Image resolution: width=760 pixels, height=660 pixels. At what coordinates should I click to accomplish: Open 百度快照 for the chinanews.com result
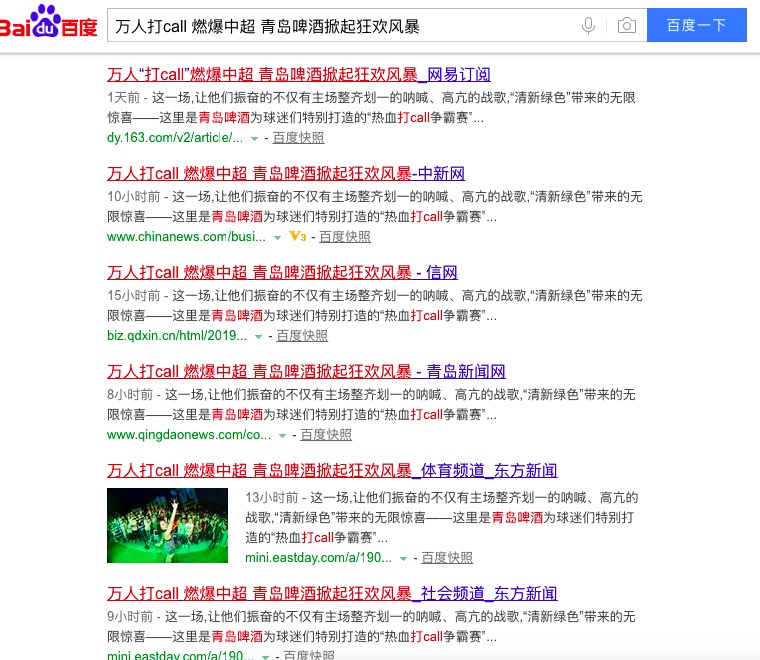[x=345, y=237]
